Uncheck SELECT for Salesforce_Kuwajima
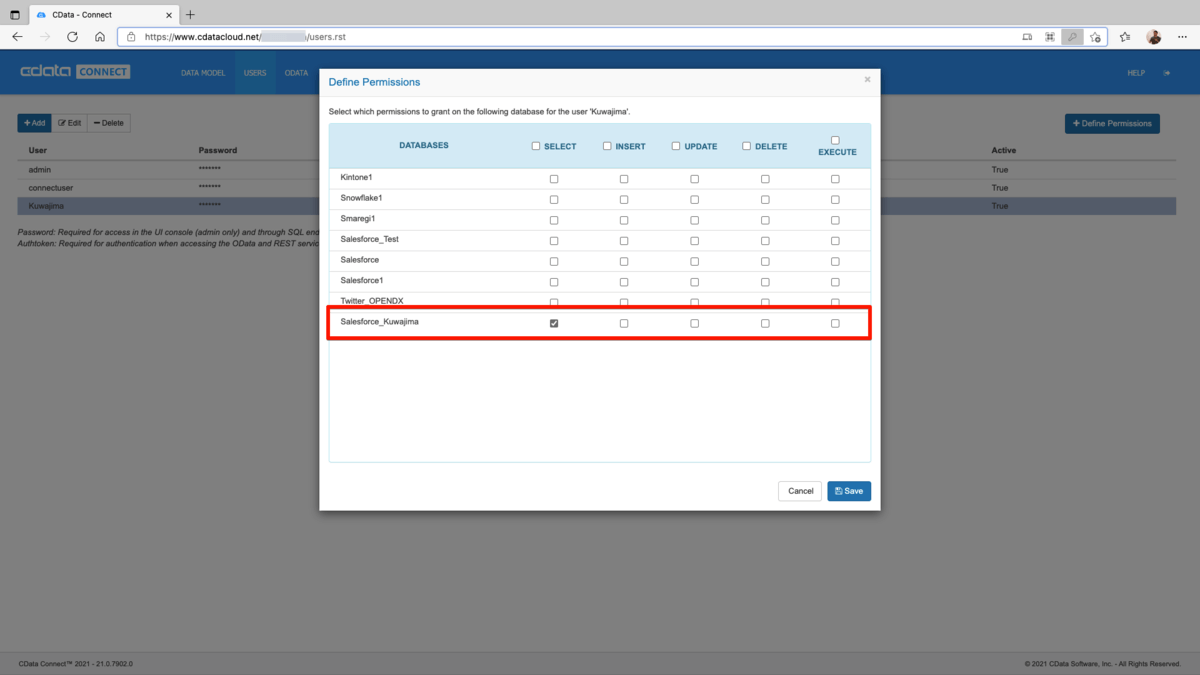This screenshot has height=675, width=1200. tap(554, 323)
